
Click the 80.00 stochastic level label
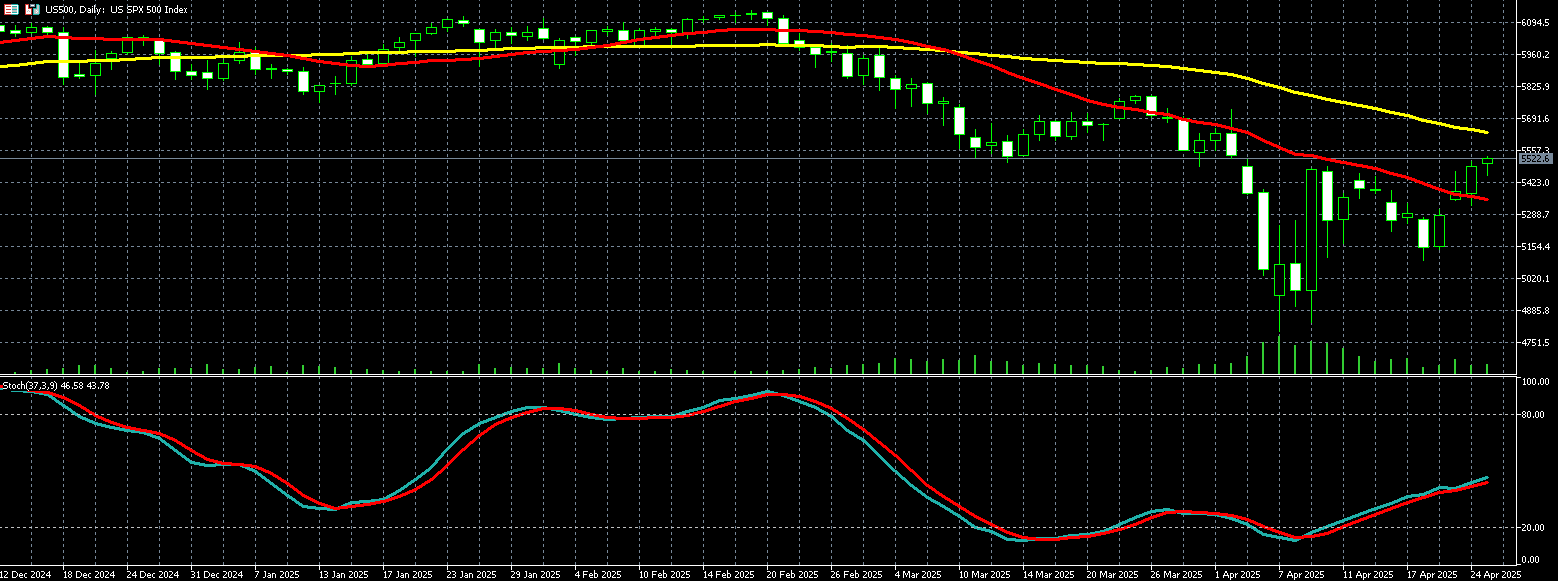point(1533,414)
